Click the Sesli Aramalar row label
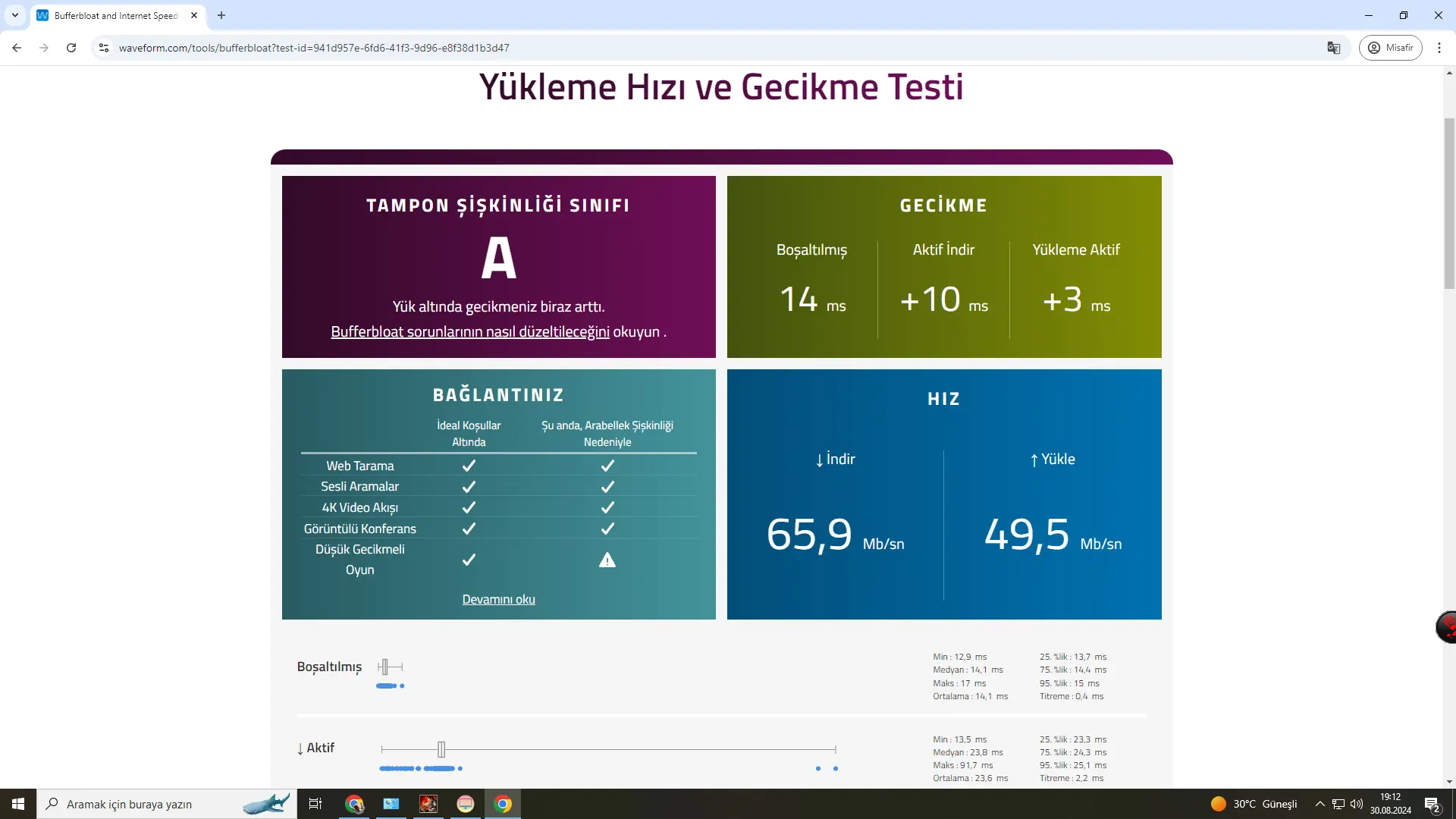Screen dimensions: 1456x819 [360, 487]
